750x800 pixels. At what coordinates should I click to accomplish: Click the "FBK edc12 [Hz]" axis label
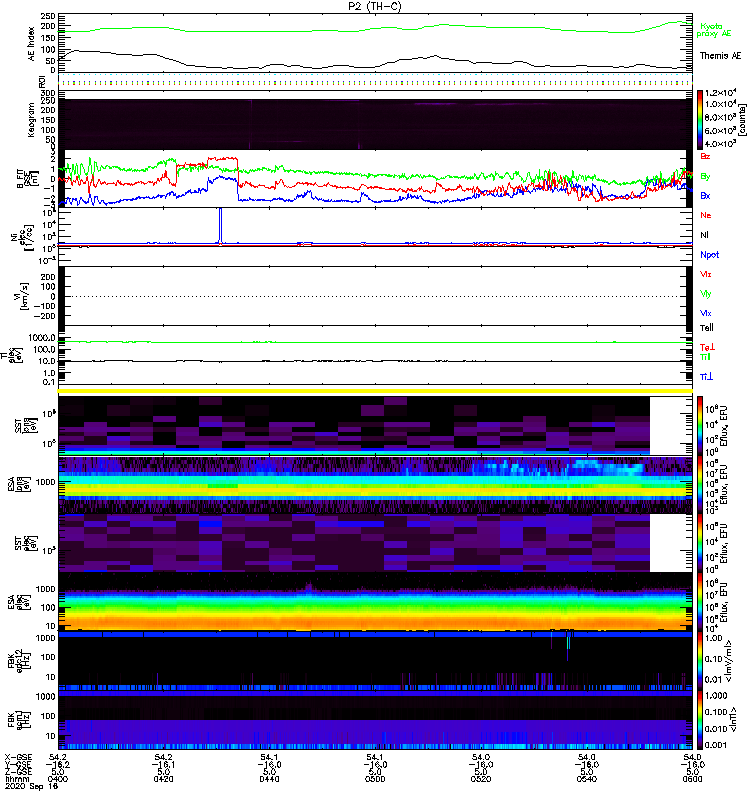[x=17, y=660]
